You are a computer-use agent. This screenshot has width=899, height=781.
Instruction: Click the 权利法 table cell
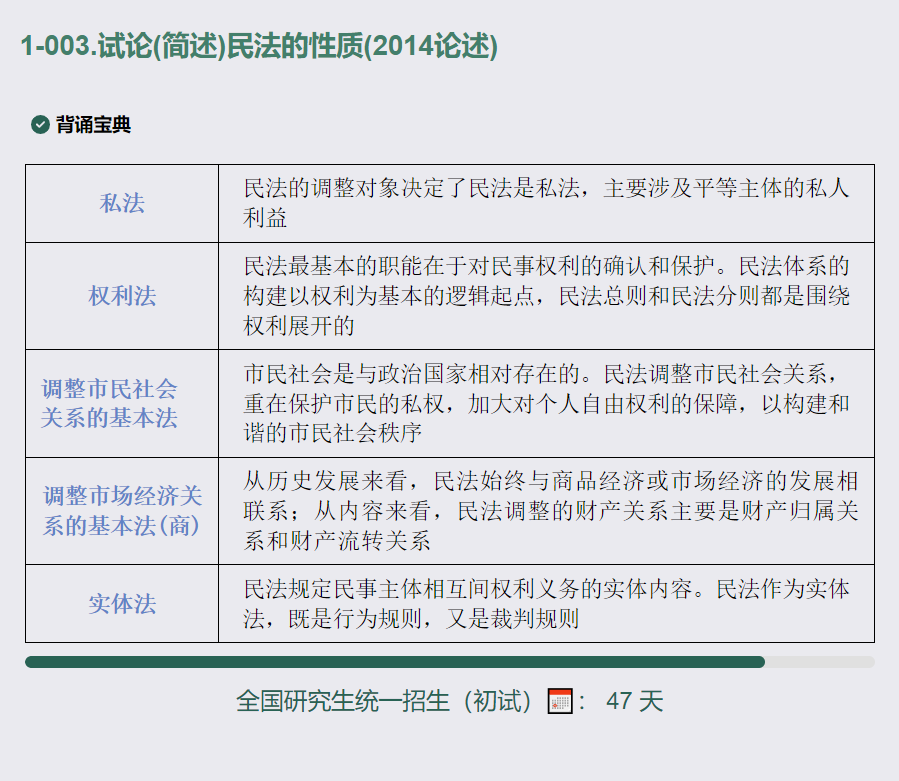[x=122, y=296]
